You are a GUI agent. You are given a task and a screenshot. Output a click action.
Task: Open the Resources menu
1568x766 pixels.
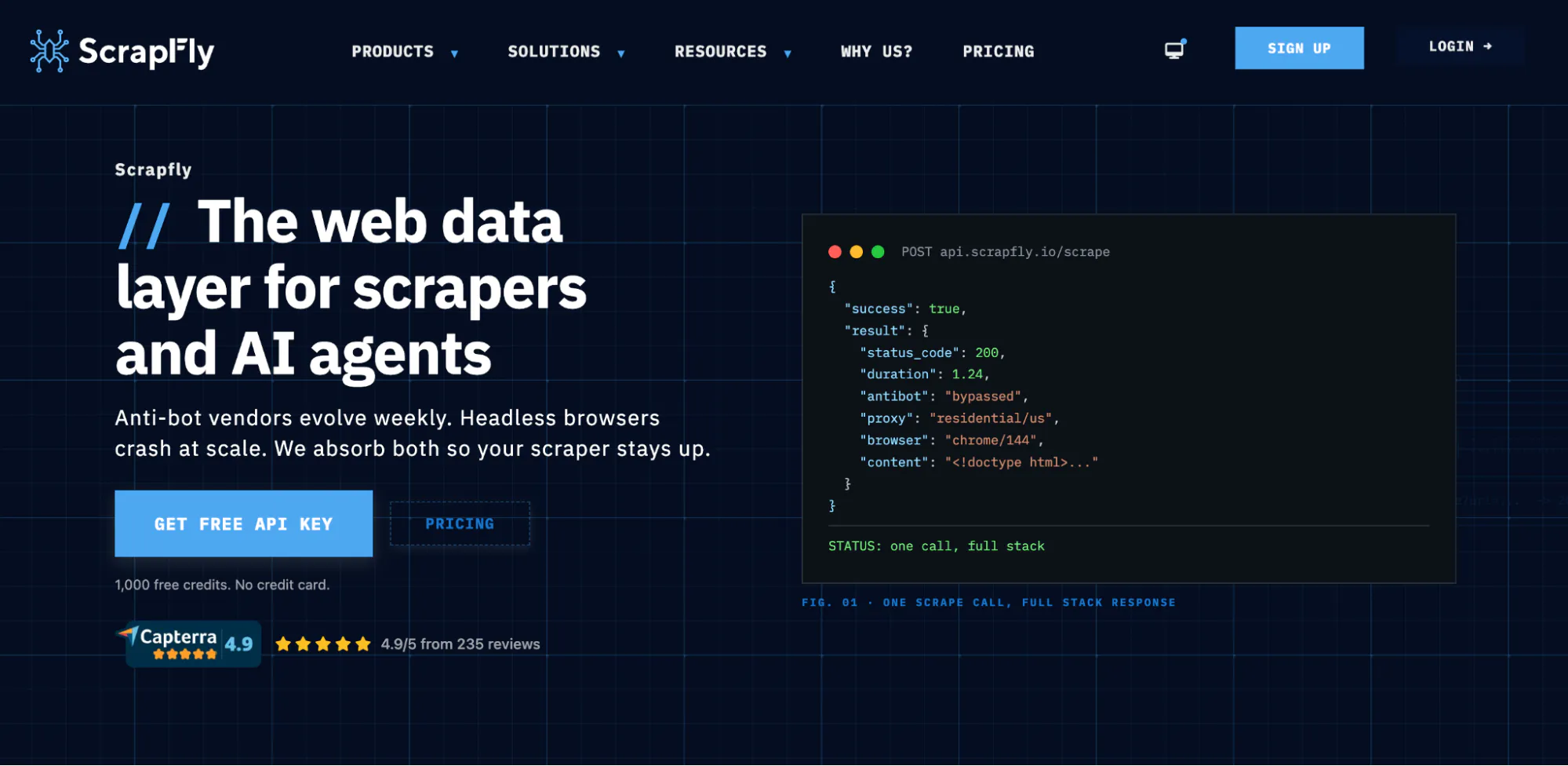point(720,52)
